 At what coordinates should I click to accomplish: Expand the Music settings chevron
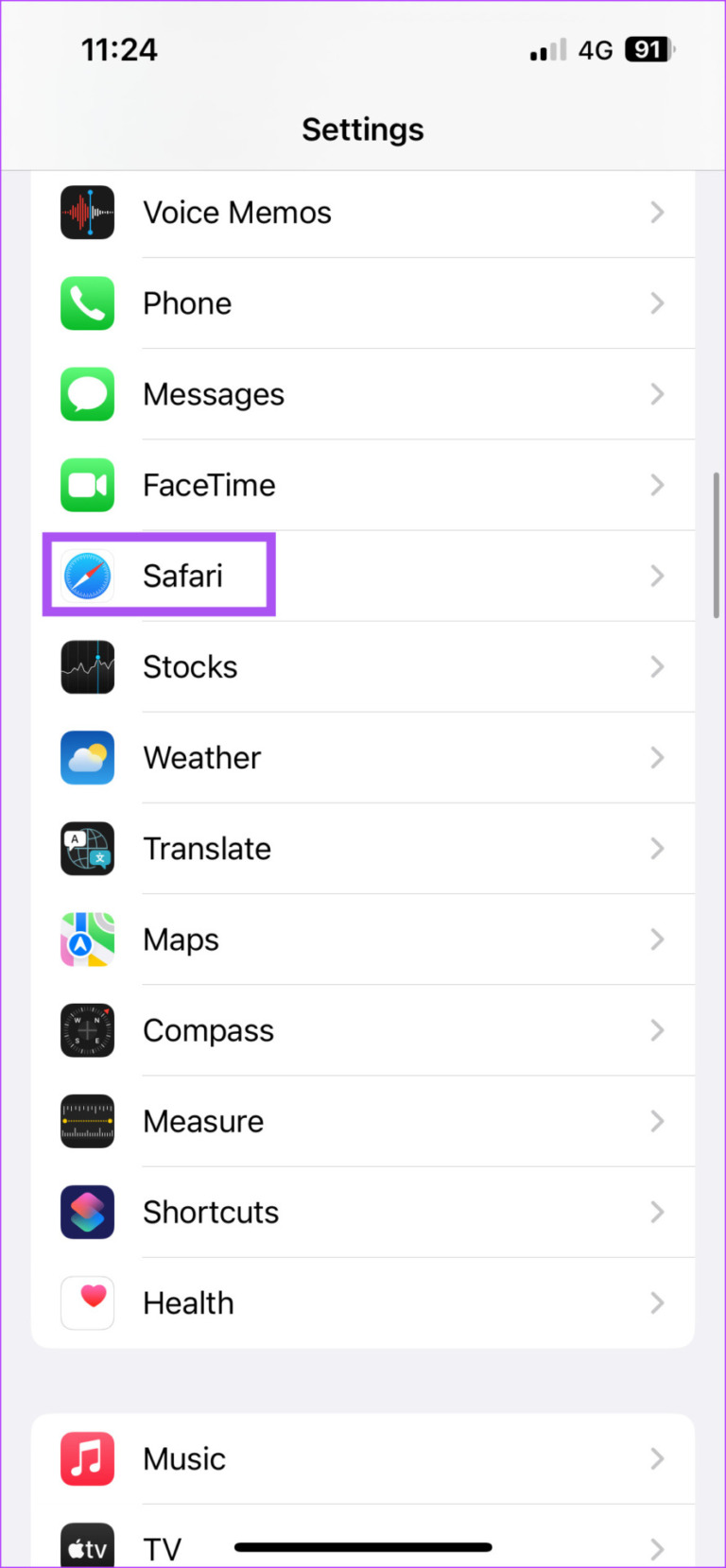[x=657, y=1458]
